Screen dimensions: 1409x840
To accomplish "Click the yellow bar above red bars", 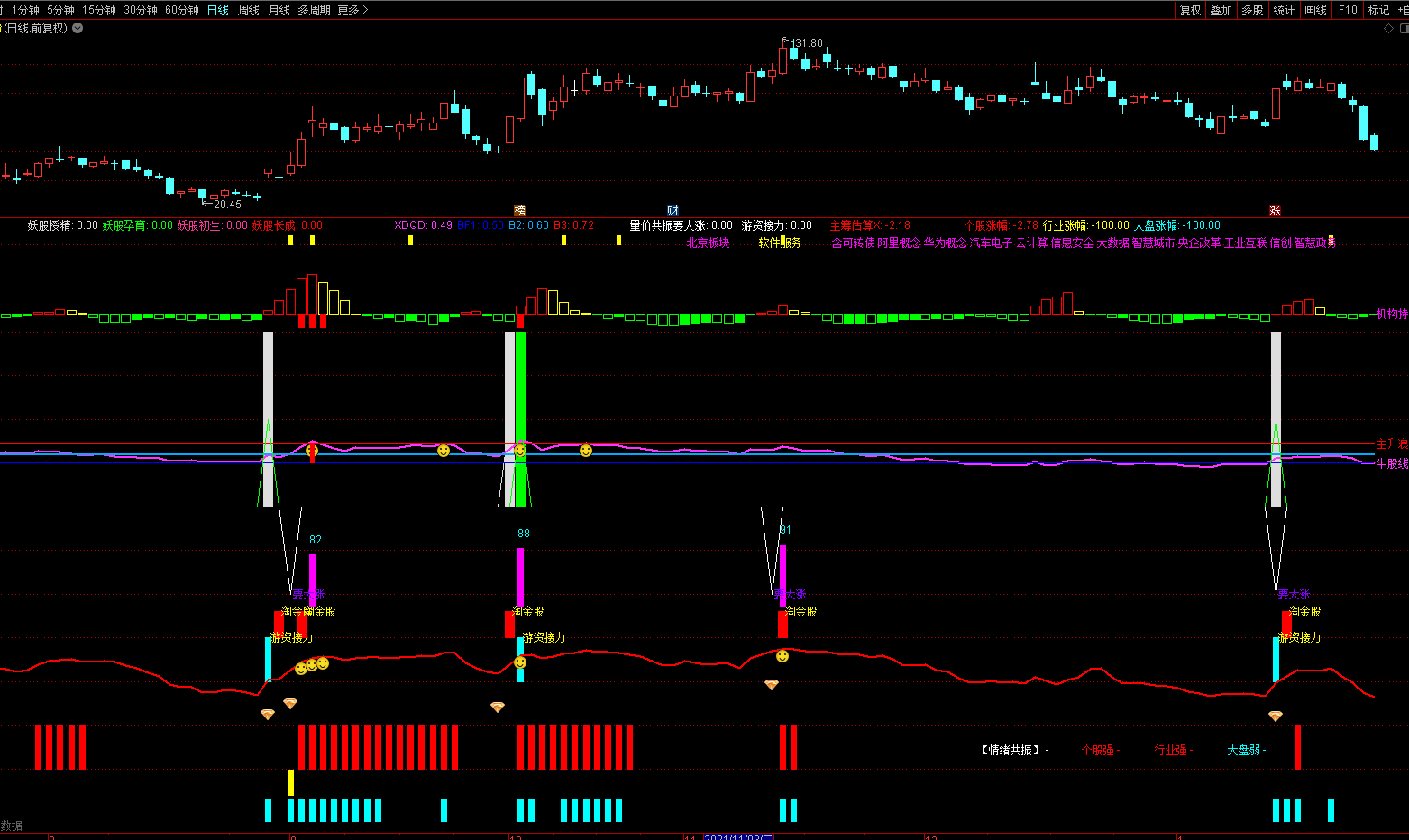I will click(x=290, y=781).
